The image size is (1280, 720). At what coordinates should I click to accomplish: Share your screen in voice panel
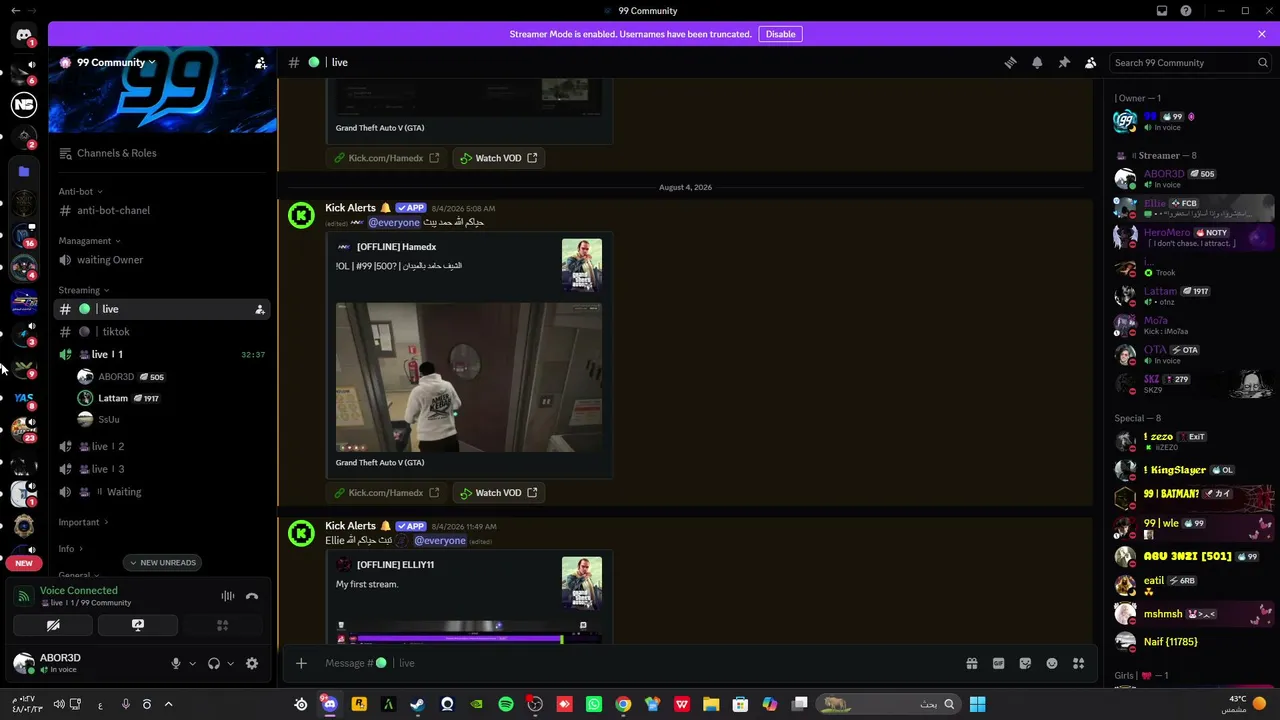[x=138, y=625]
